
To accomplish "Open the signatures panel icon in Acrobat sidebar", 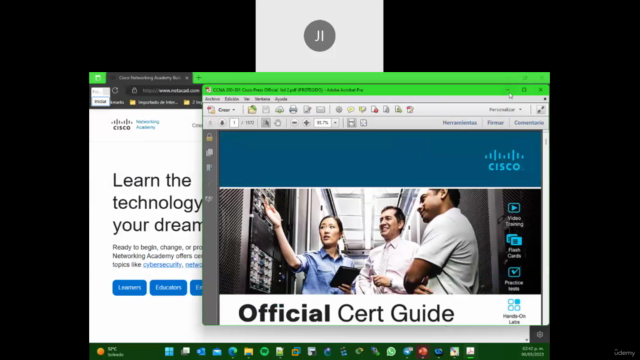I will pyautogui.click(x=209, y=199).
